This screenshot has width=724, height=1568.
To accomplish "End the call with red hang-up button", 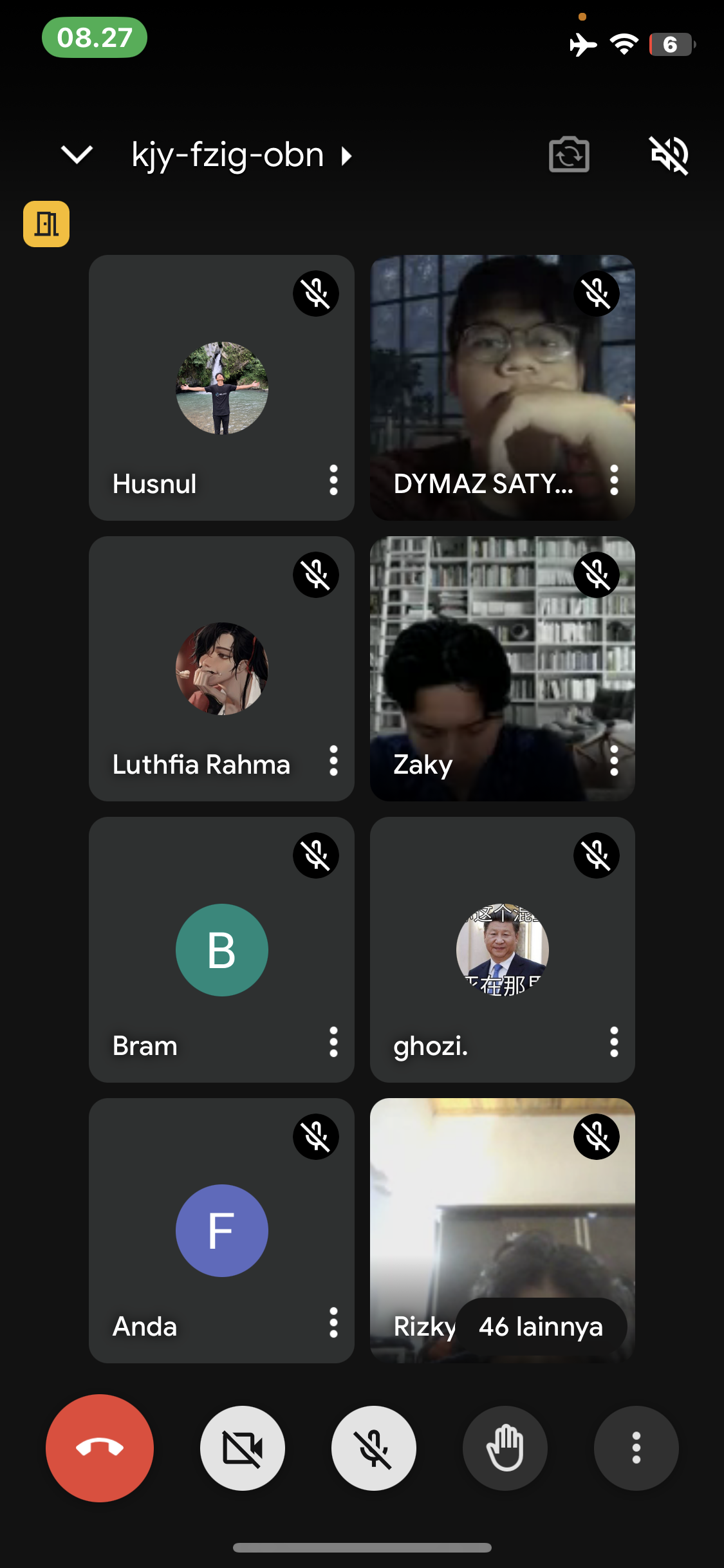I will coord(100,1448).
